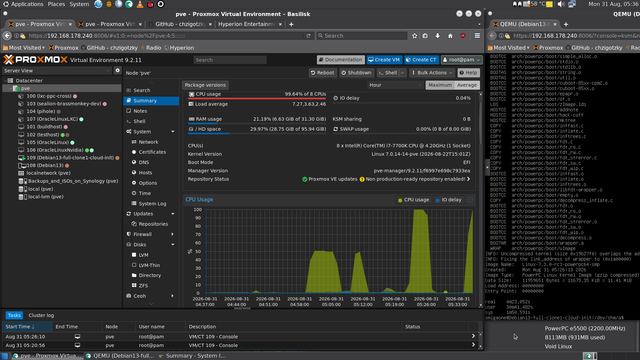
Task: Expand the Firewall section arrow
Action: 173,234
